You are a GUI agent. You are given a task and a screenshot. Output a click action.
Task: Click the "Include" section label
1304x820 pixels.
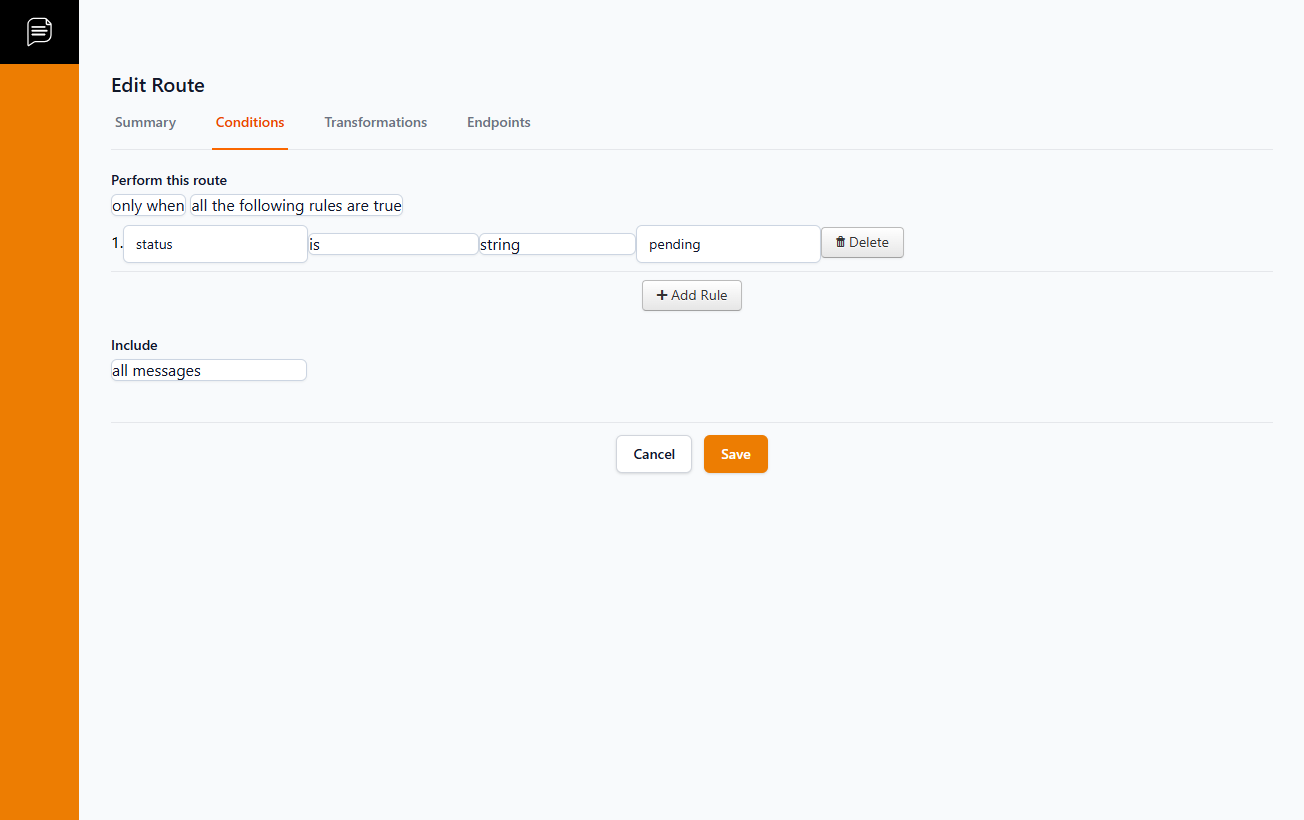pos(134,346)
